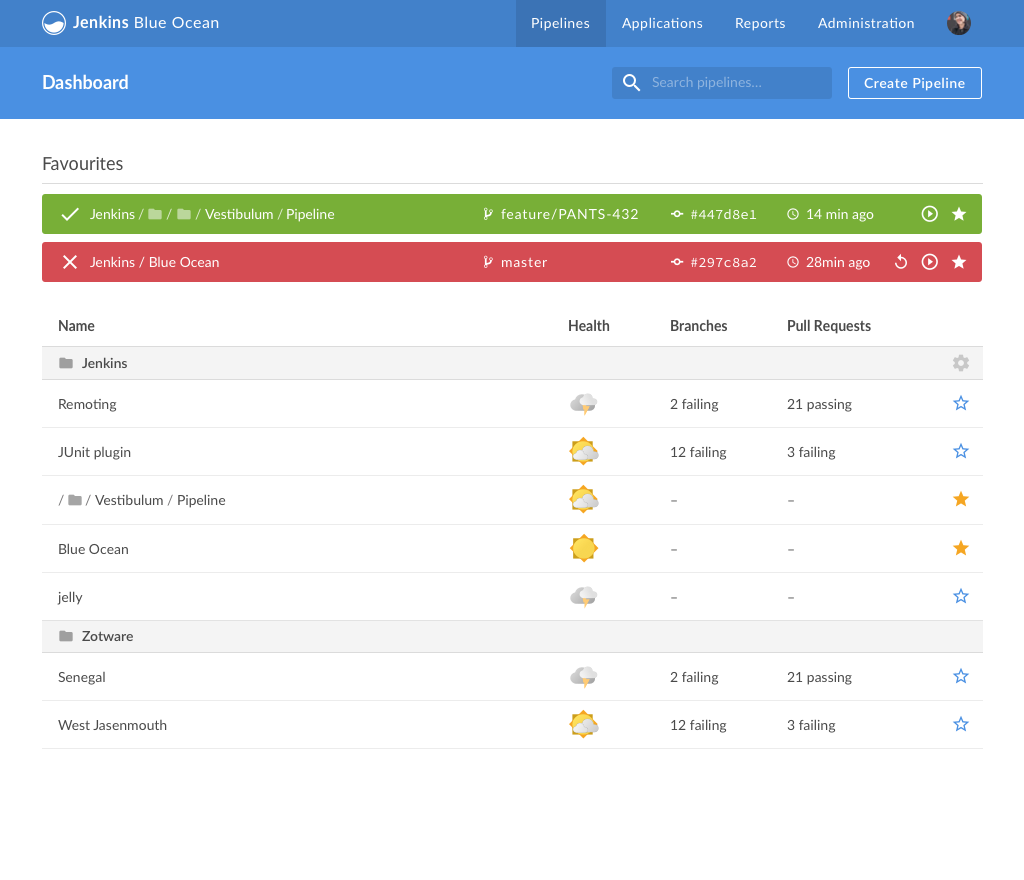Click the Jenkins Blue Ocean logo icon
The image size is (1024, 880).
tap(54, 23)
